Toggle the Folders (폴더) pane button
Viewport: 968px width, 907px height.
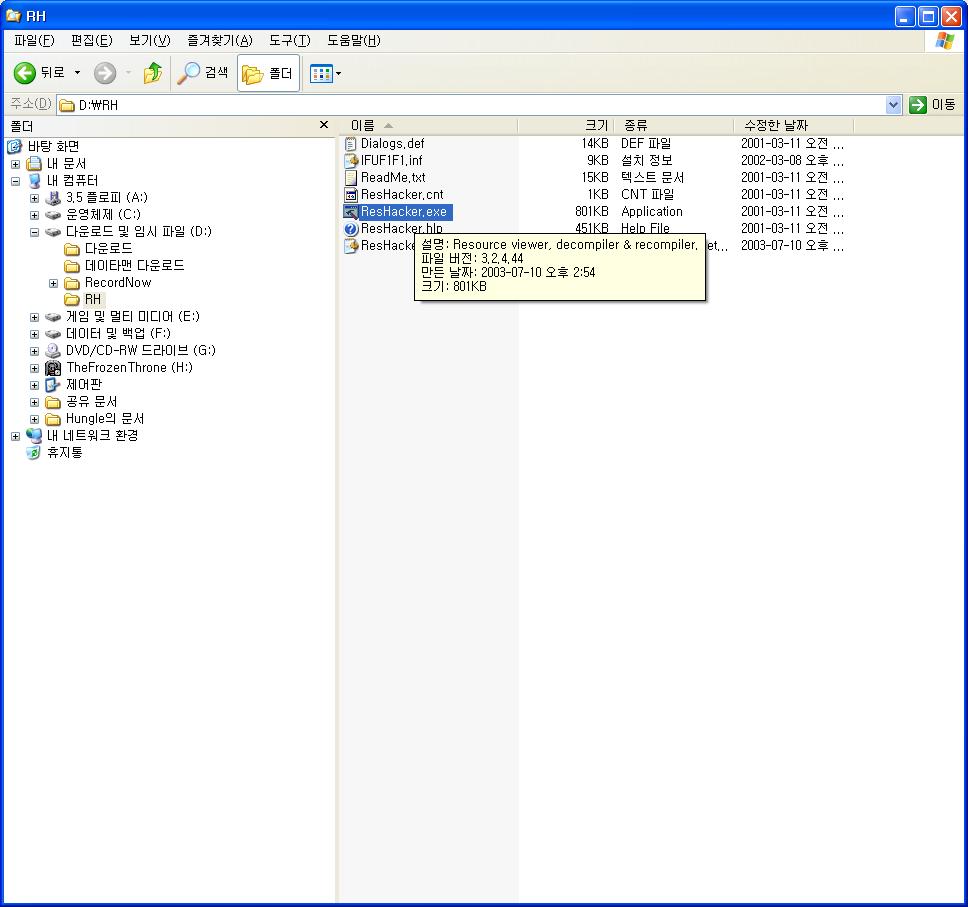(268, 73)
